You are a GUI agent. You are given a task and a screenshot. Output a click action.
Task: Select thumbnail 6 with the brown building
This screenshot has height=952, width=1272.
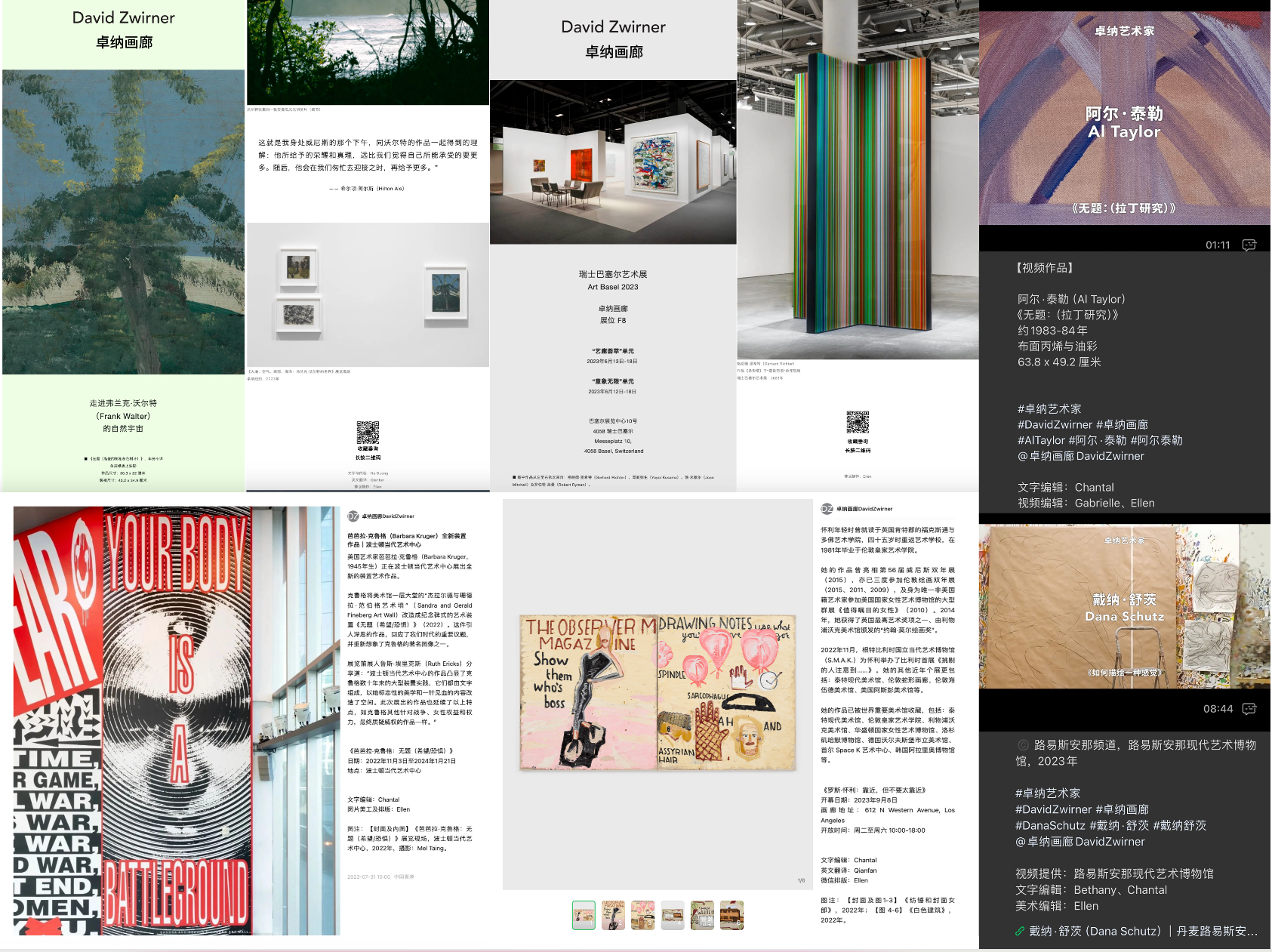(x=731, y=915)
